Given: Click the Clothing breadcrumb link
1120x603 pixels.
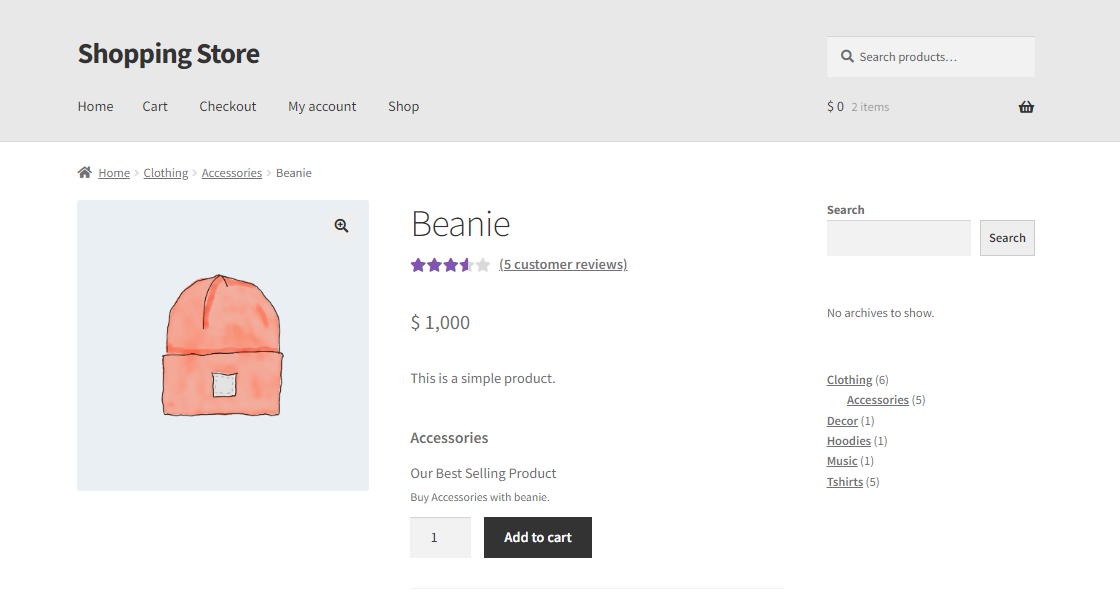Looking at the screenshot, I should point(166,173).
